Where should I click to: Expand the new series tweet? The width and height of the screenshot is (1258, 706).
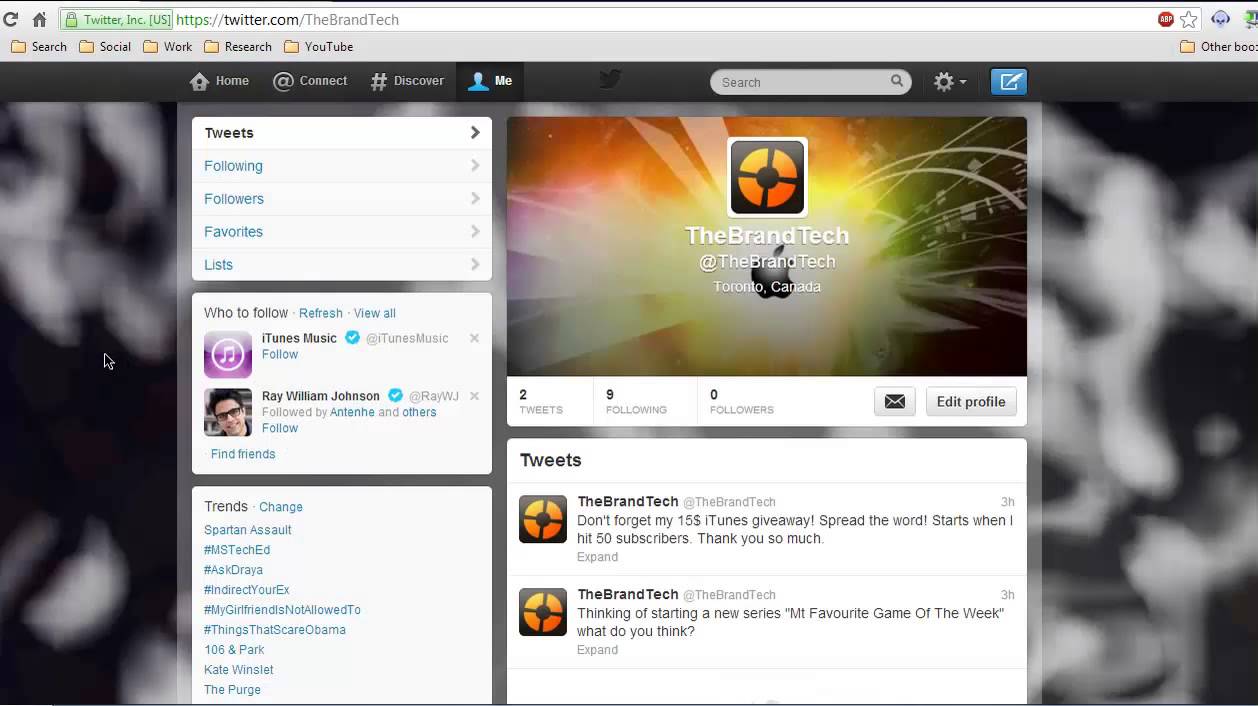(x=597, y=650)
